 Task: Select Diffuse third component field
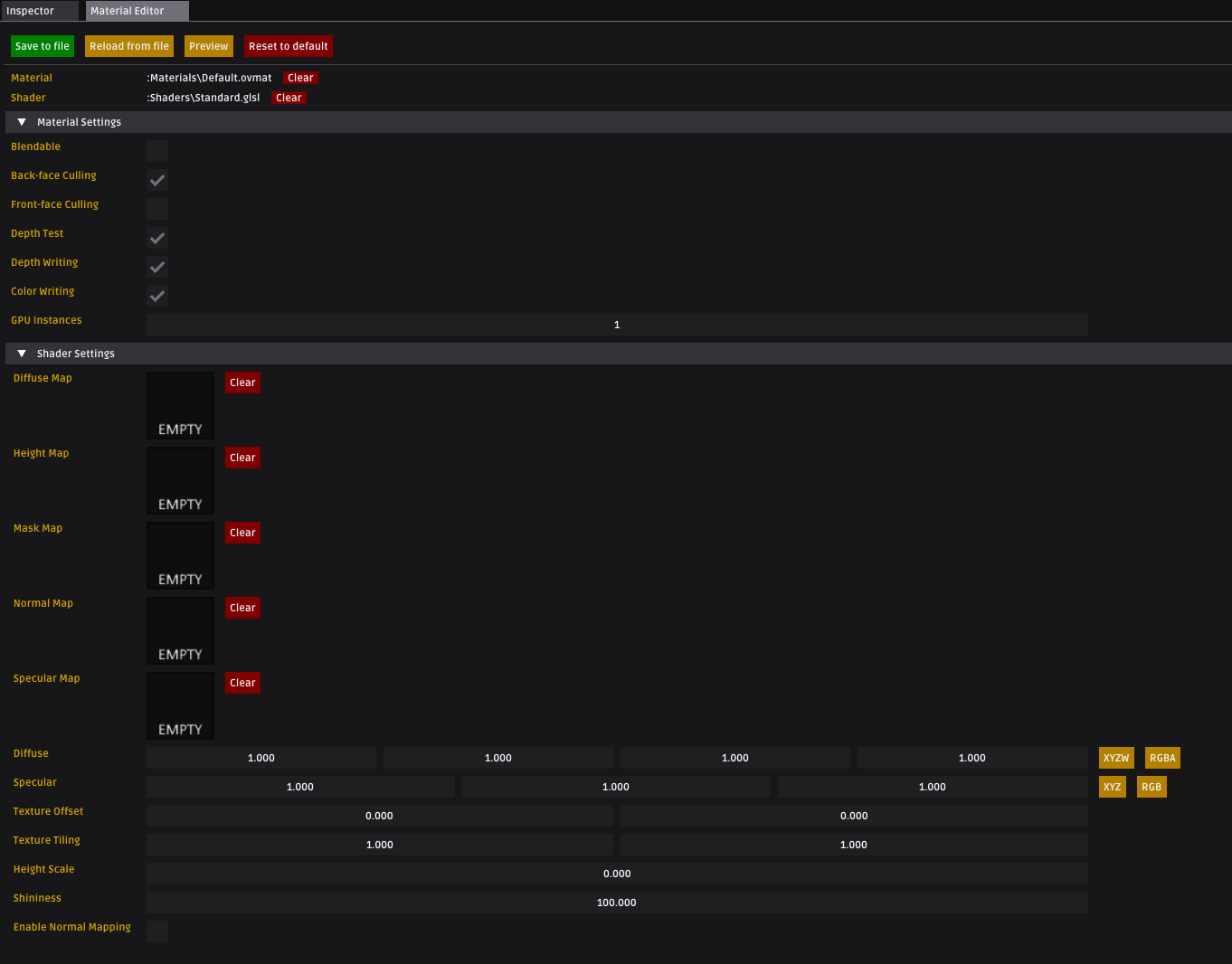(735, 758)
